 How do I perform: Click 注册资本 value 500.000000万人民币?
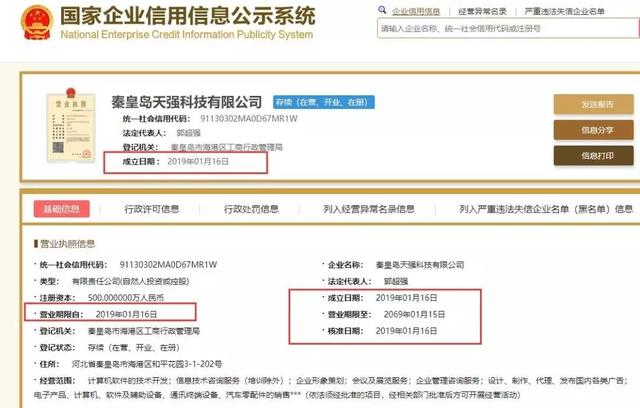126,298
